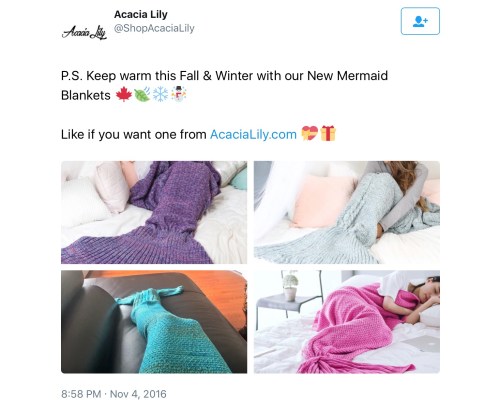Click the green leaf emoji
Image resolution: width=500 pixels, height=409 pixels.
pos(142,95)
